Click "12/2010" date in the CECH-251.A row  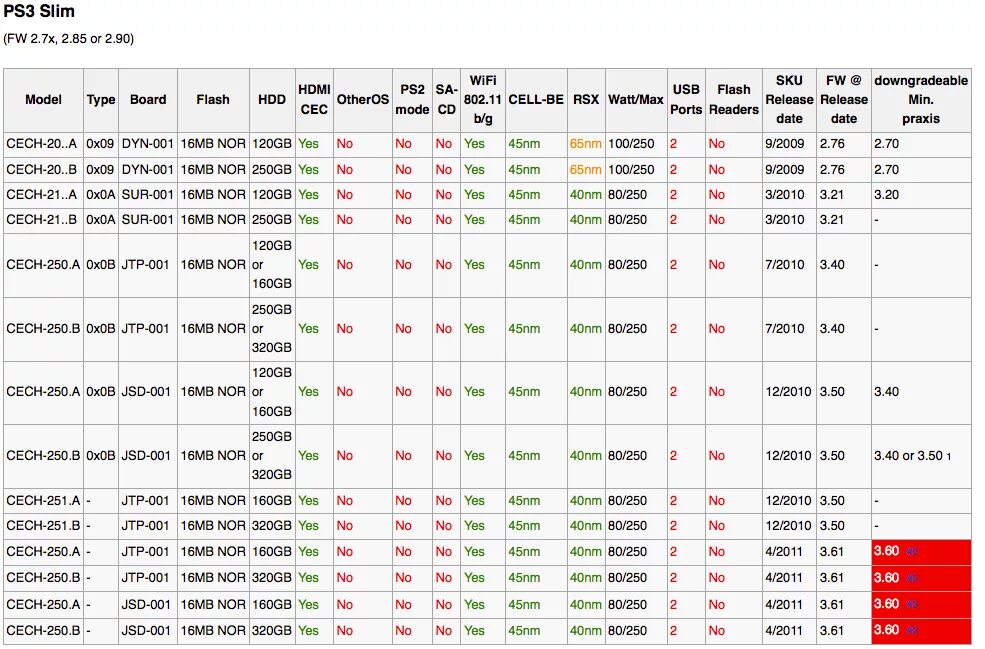tap(788, 501)
